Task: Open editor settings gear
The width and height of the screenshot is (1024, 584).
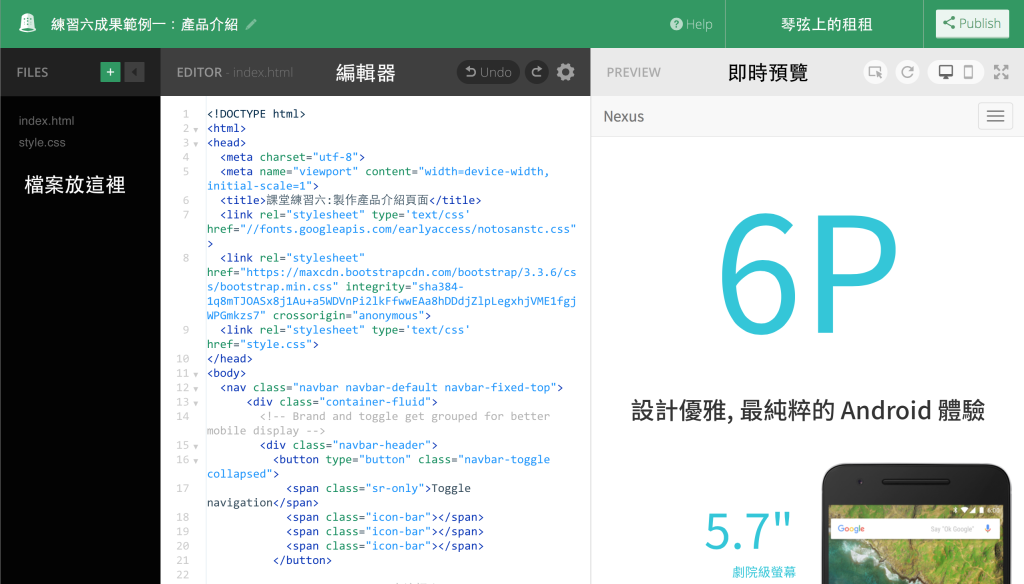Action: click(566, 72)
